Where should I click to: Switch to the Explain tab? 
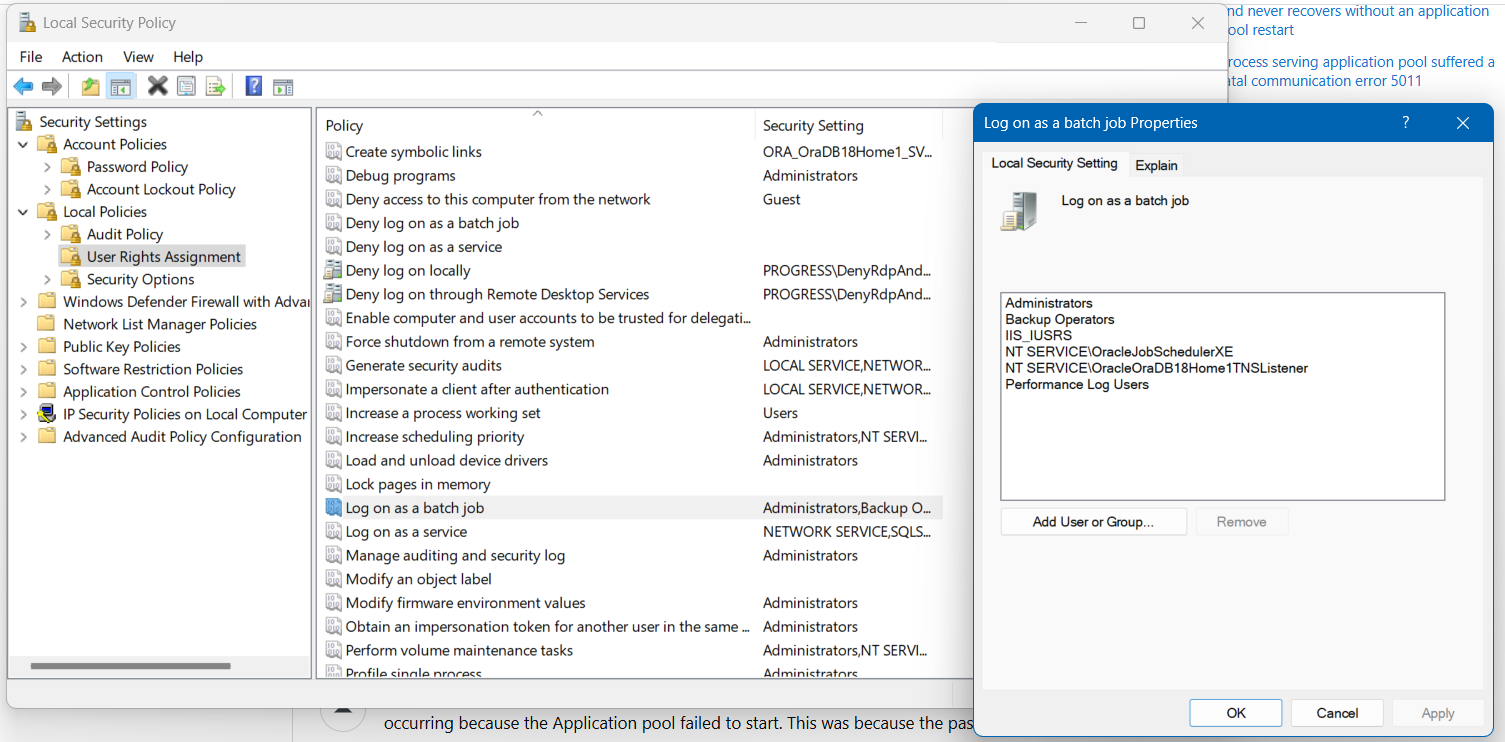pyautogui.click(x=1156, y=164)
